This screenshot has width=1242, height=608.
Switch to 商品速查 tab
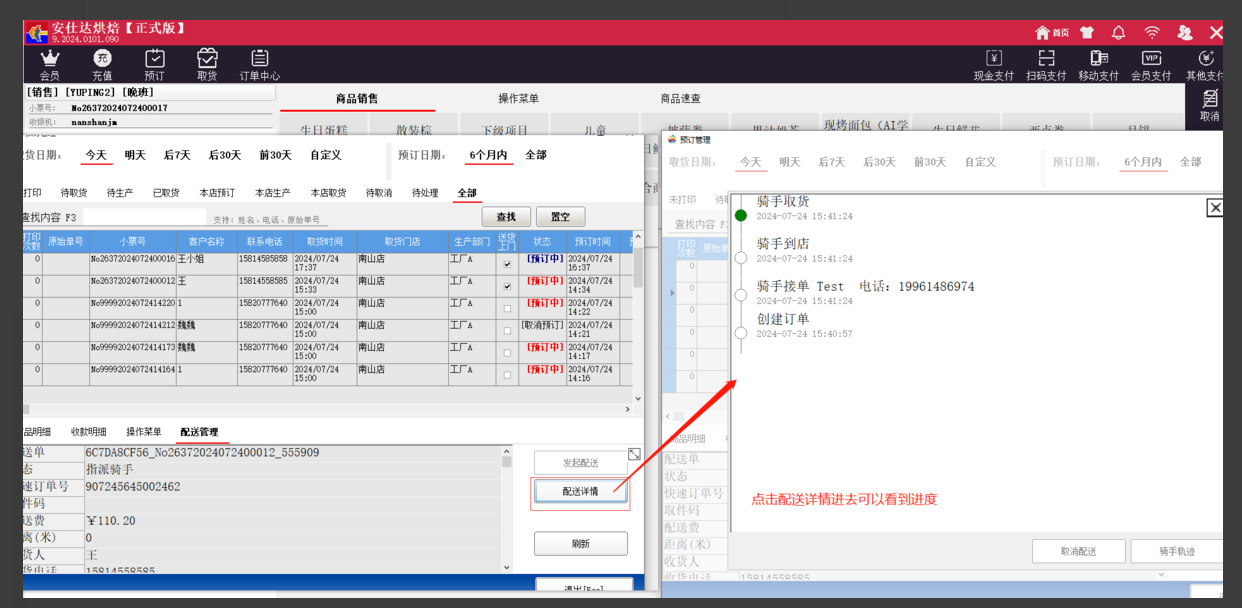pos(680,98)
